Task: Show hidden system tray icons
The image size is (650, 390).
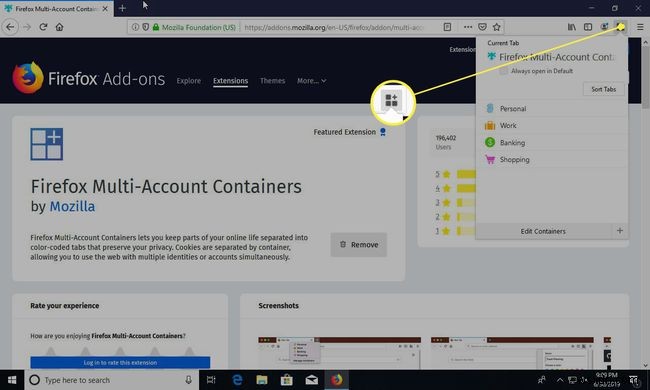Action: [x=560, y=380]
